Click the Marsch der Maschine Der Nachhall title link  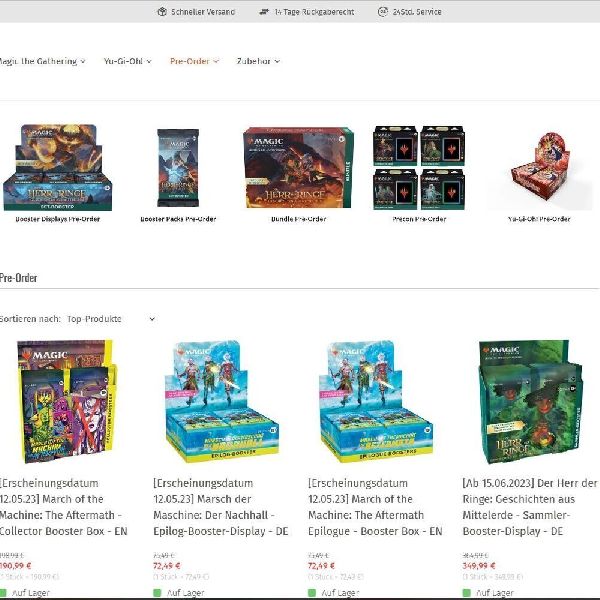[x=221, y=507]
